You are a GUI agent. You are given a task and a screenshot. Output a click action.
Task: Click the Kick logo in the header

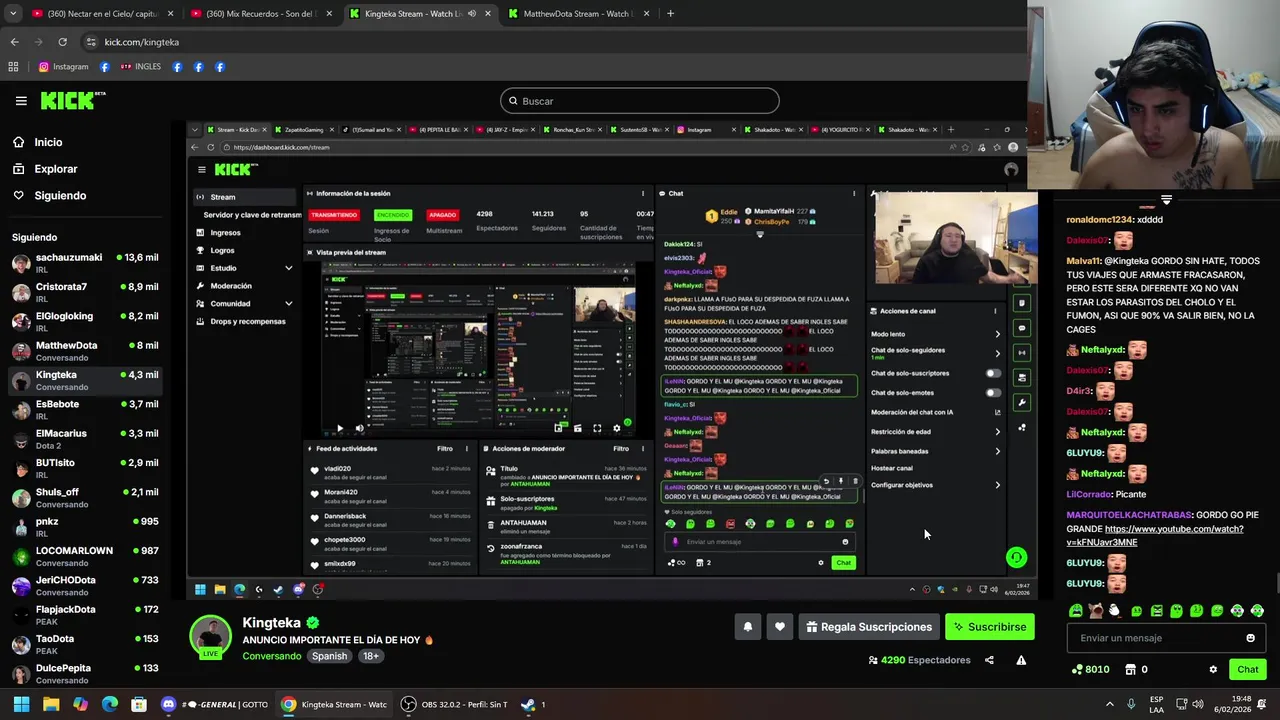(x=72, y=100)
